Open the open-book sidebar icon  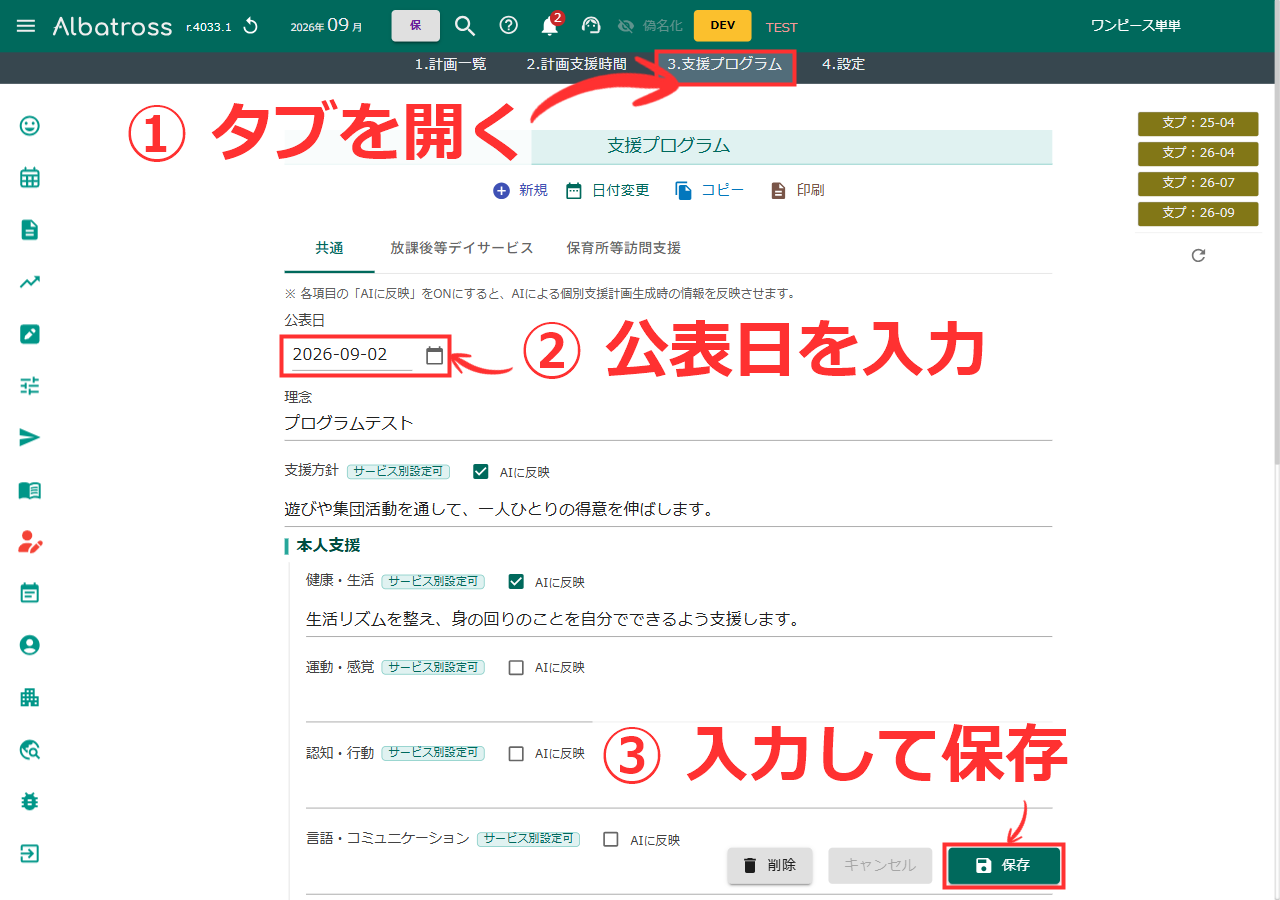coord(30,490)
